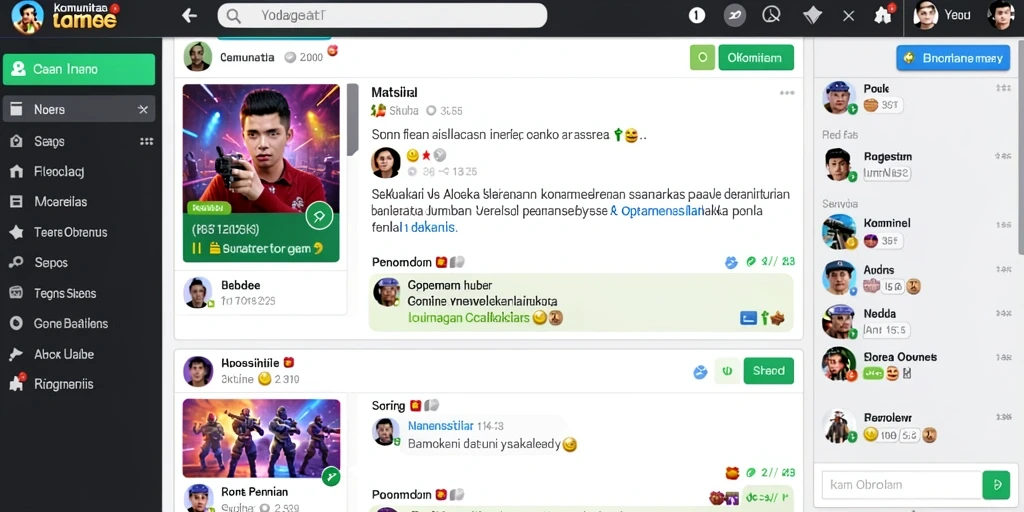Click the light green U button beside Shaed
Screen dimensions: 1024x512
(x=728, y=371)
